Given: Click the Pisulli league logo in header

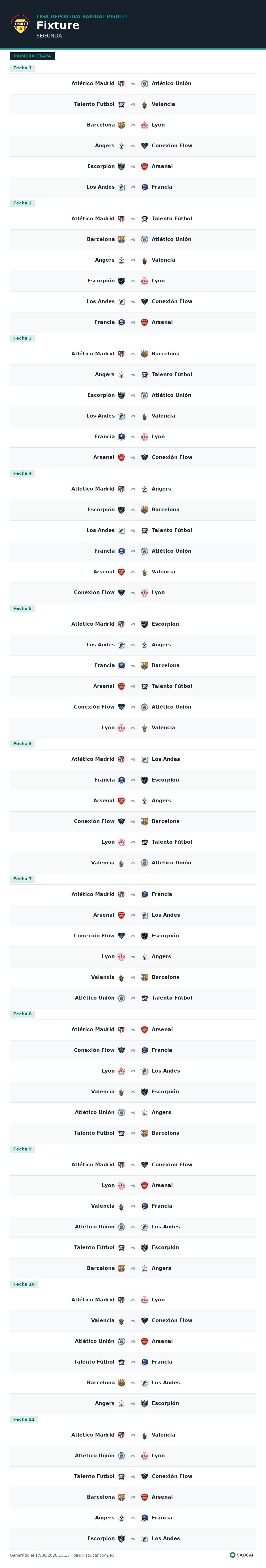Looking at the screenshot, I should 21,25.
